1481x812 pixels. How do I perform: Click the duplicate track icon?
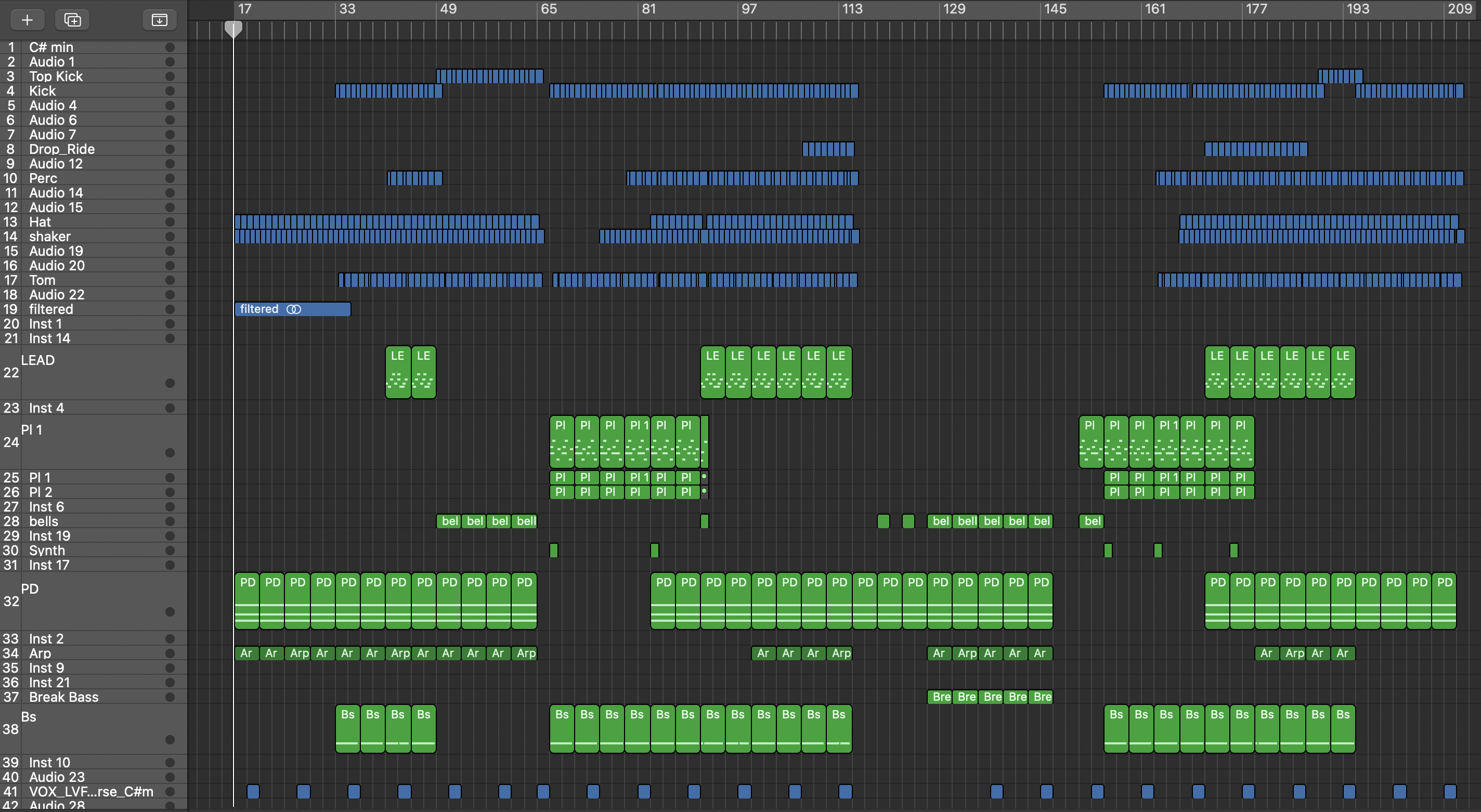coord(72,20)
